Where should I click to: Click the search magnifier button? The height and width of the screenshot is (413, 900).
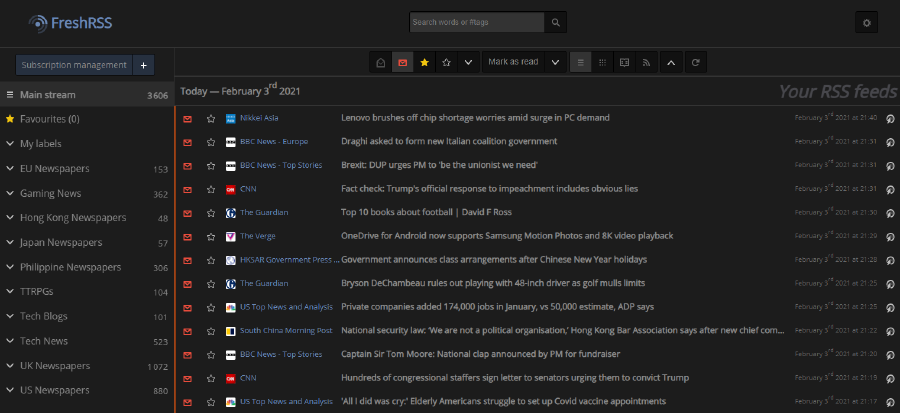click(x=555, y=22)
